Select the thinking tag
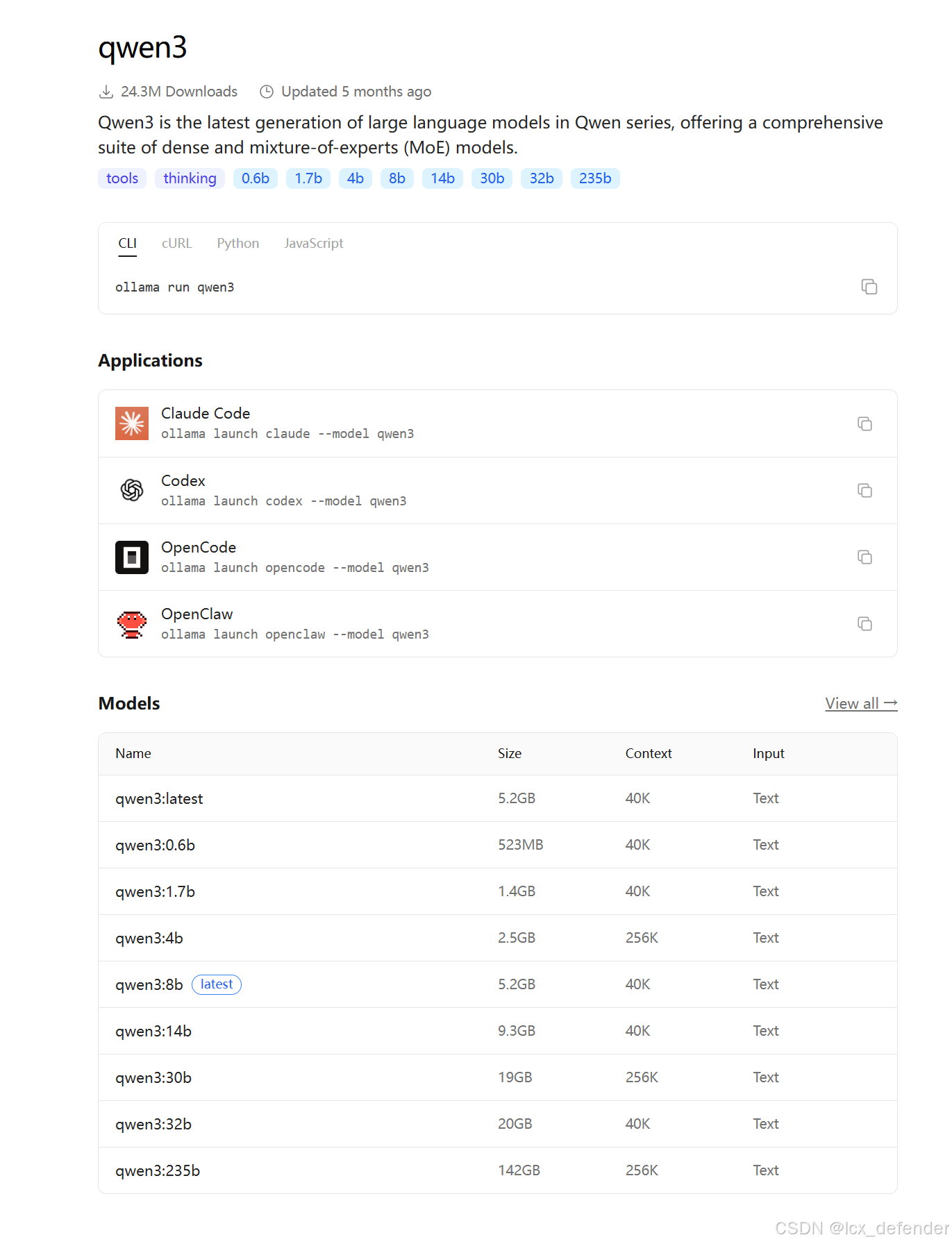Viewport: 952px width, 1244px height. 190,178
